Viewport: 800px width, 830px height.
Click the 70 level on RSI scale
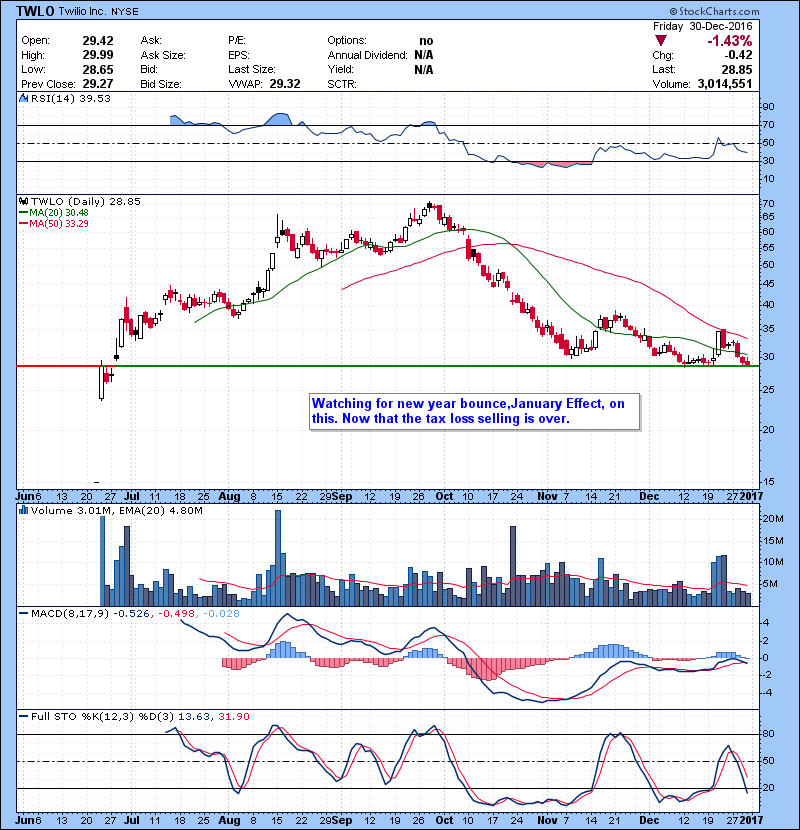(x=768, y=125)
